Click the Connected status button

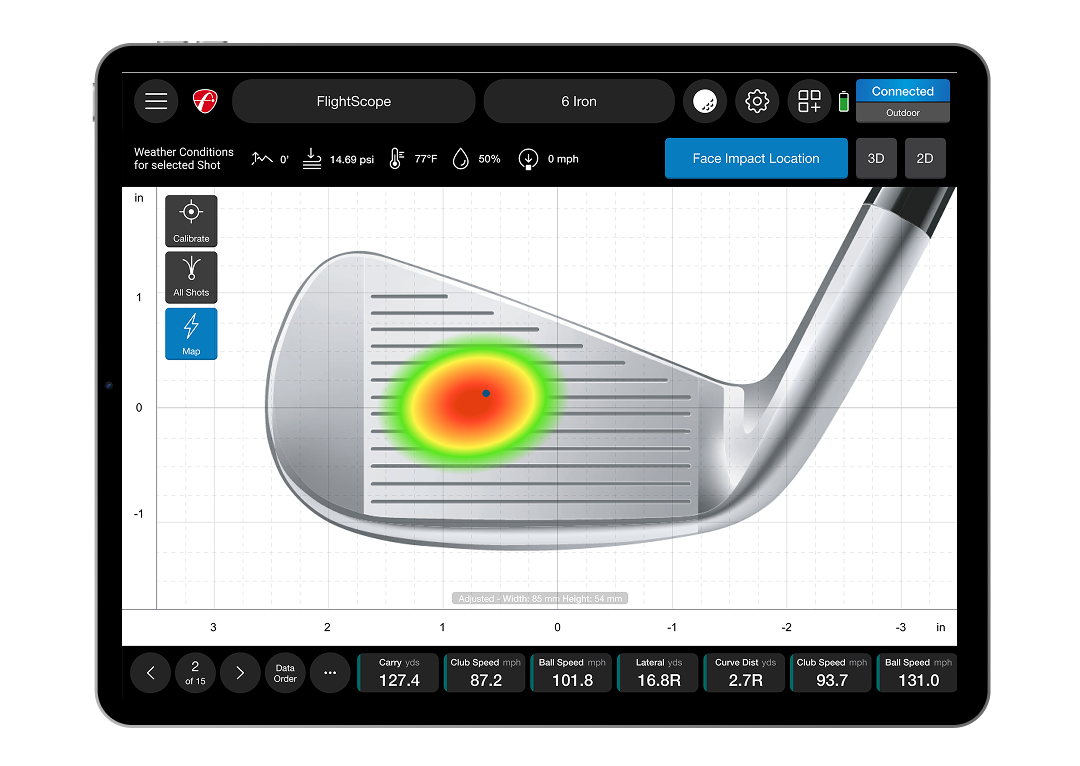point(902,91)
